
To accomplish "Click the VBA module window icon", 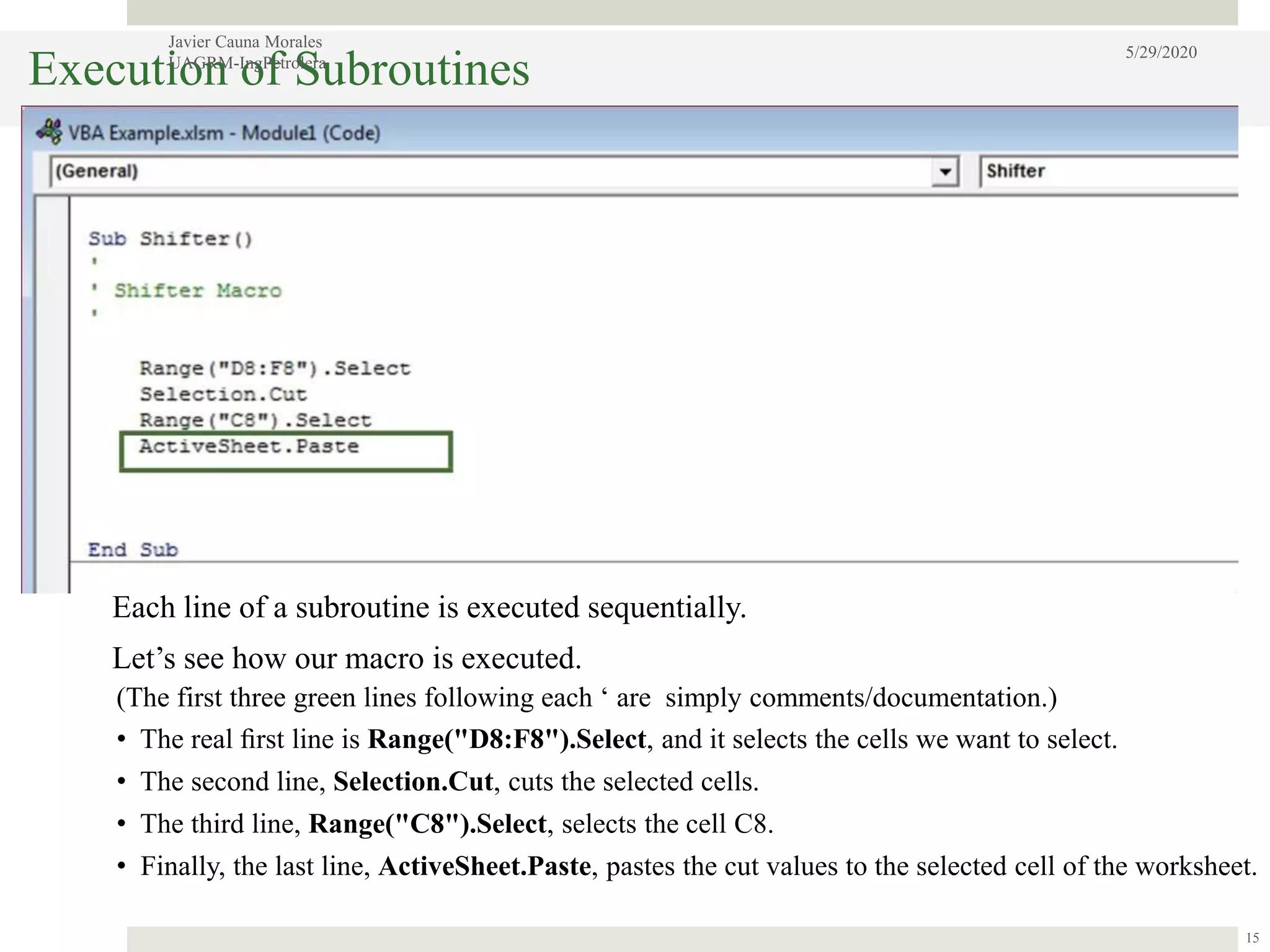I will [50, 132].
